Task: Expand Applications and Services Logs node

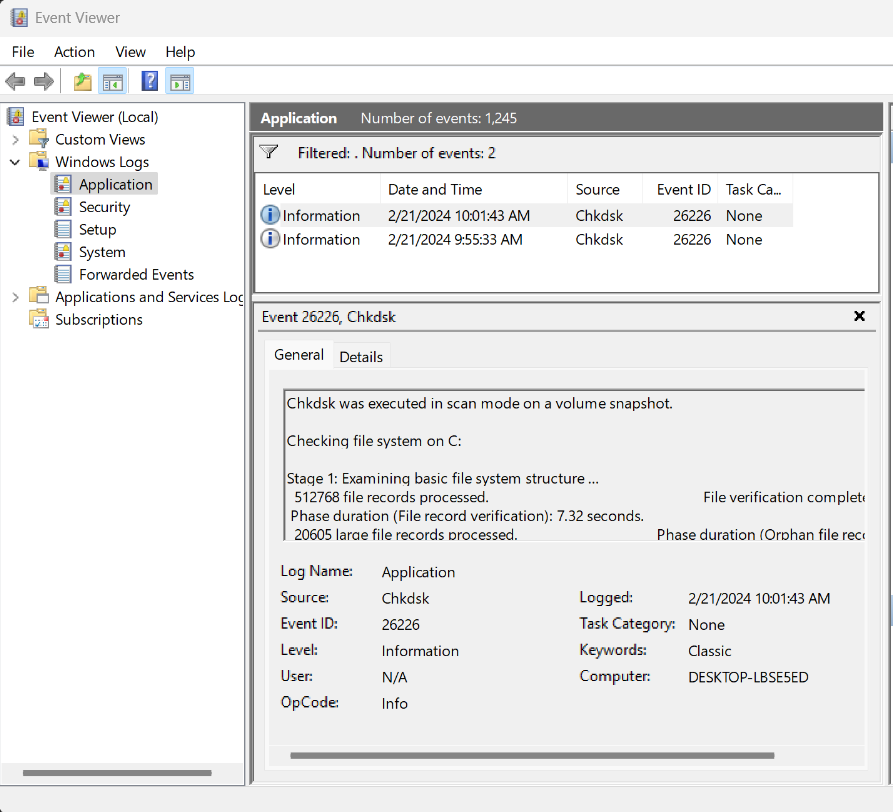Action: coord(15,297)
